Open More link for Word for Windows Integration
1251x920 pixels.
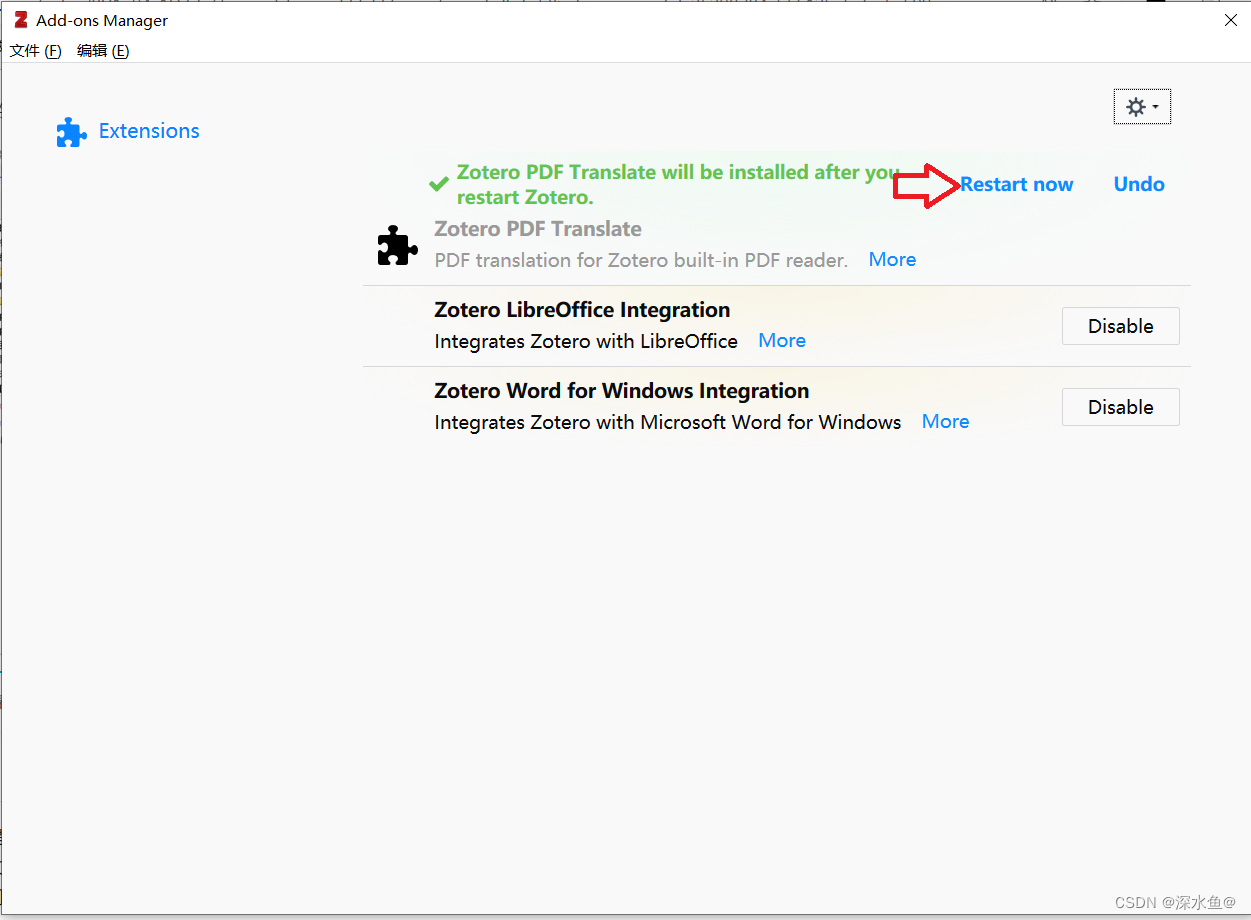click(945, 421)
